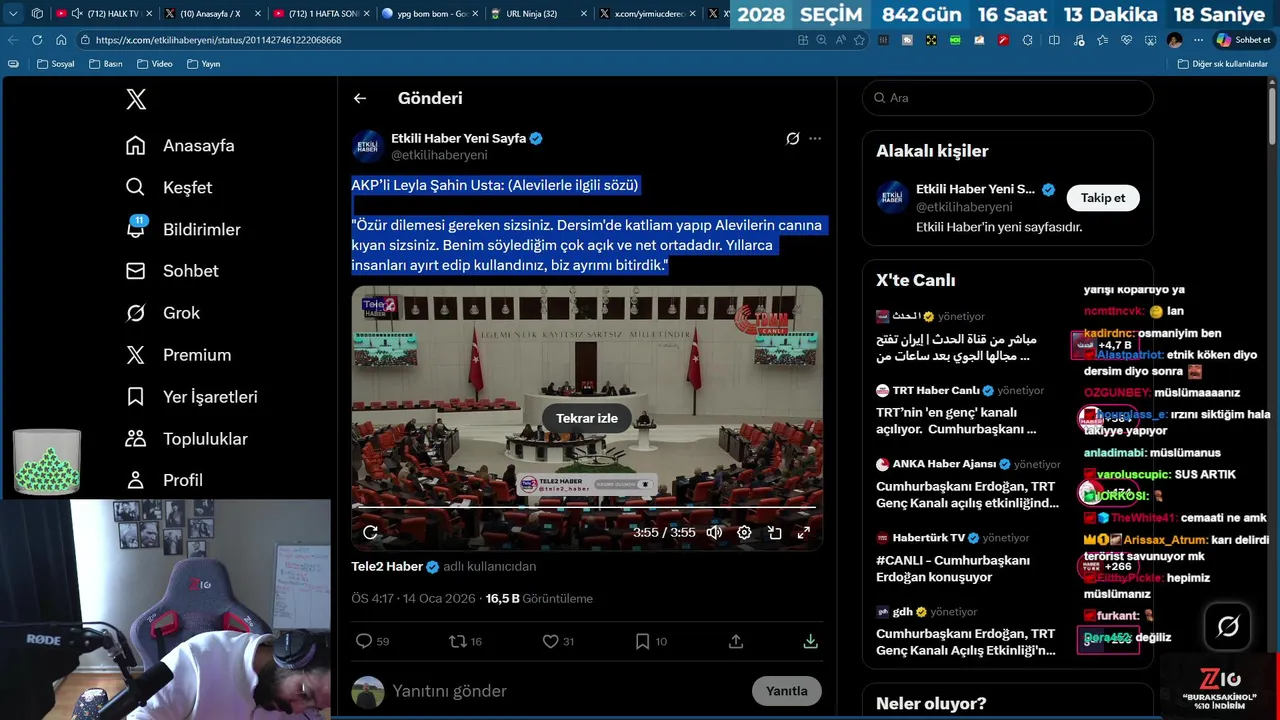This screenshot has height=720, width=1280.
Task: Go to Anasayfa in sidebar
Action: point(180,146)
